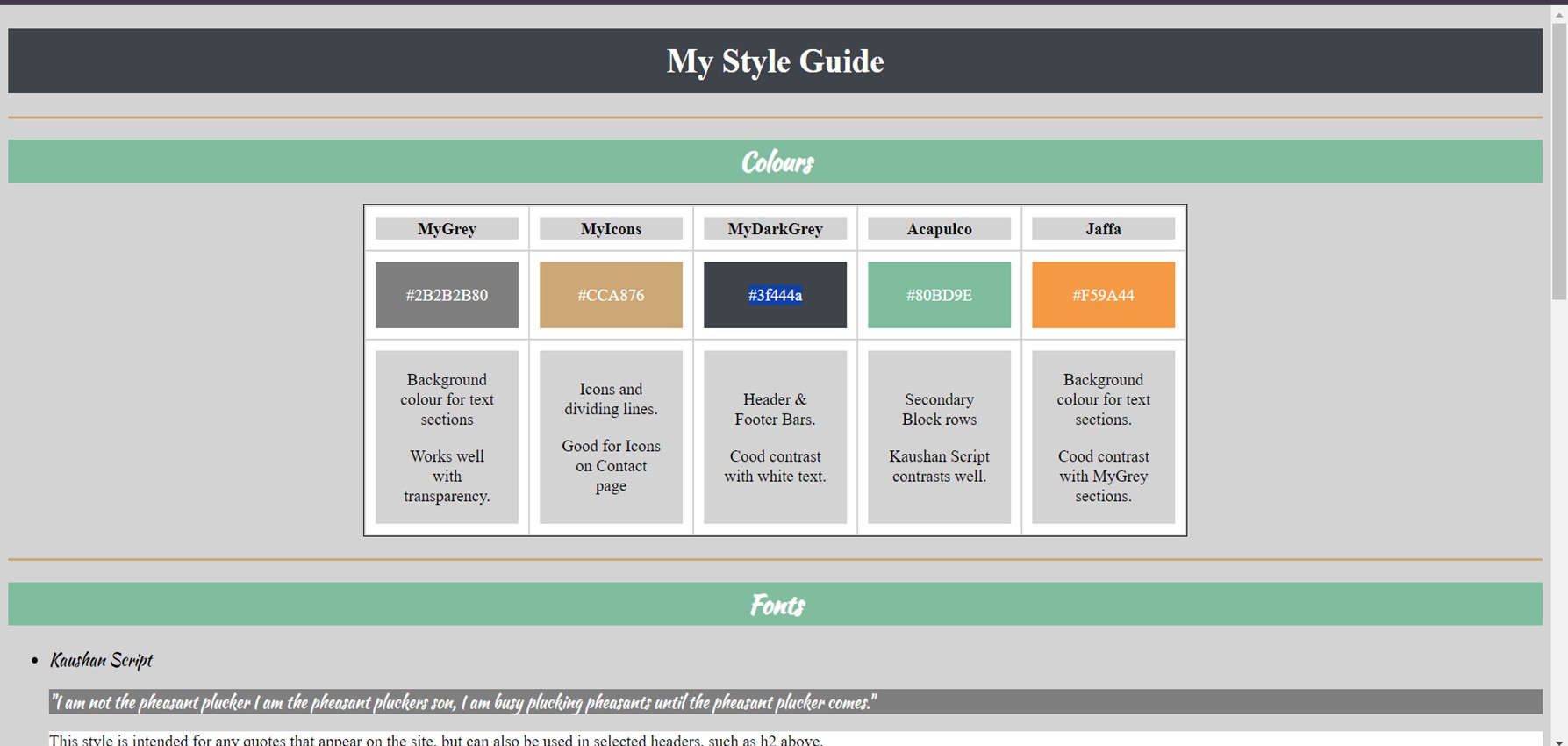Click the dark #3f444a colour swatch

pos(775,295)
